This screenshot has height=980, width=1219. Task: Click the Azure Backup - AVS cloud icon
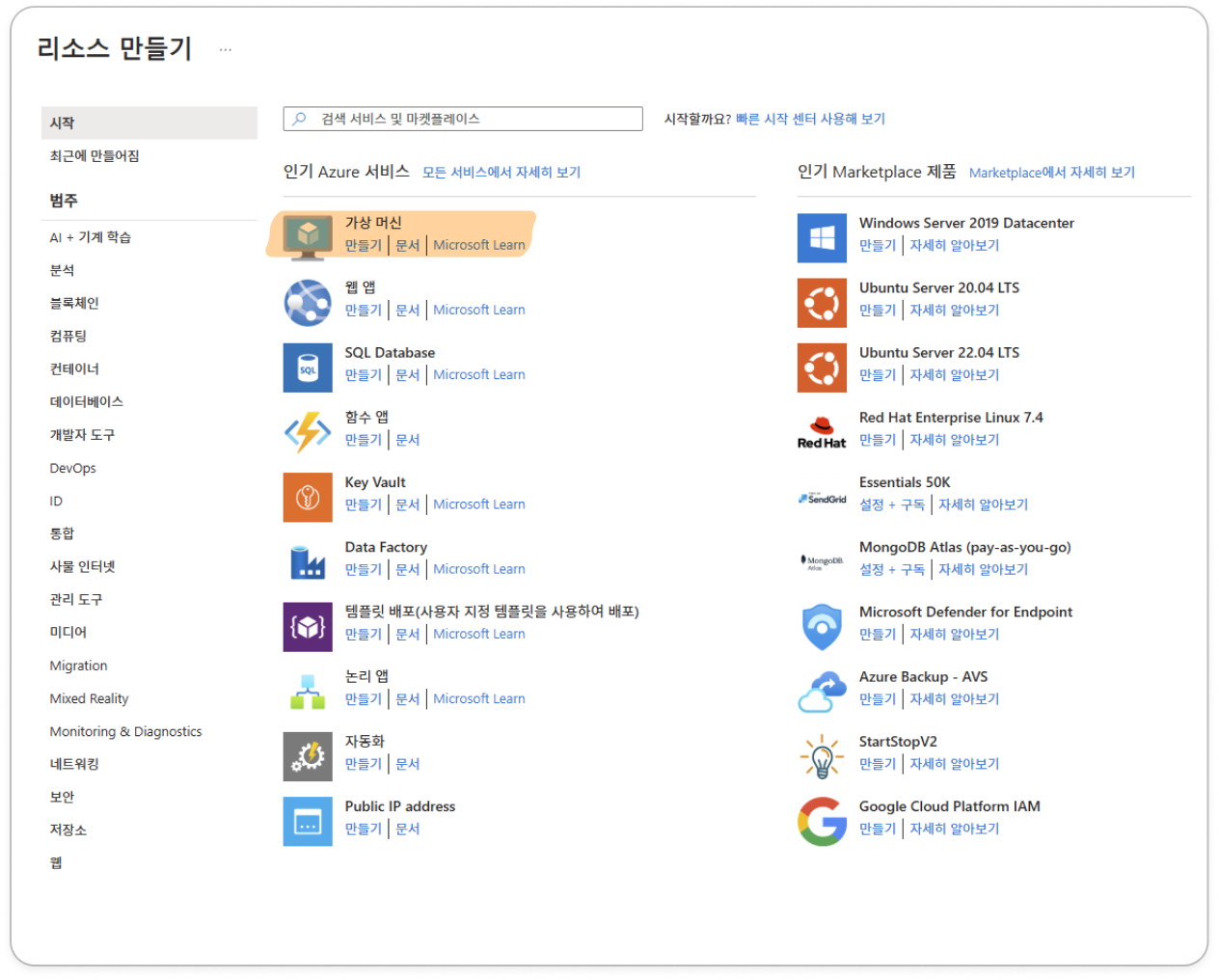[x=822, y=692]
